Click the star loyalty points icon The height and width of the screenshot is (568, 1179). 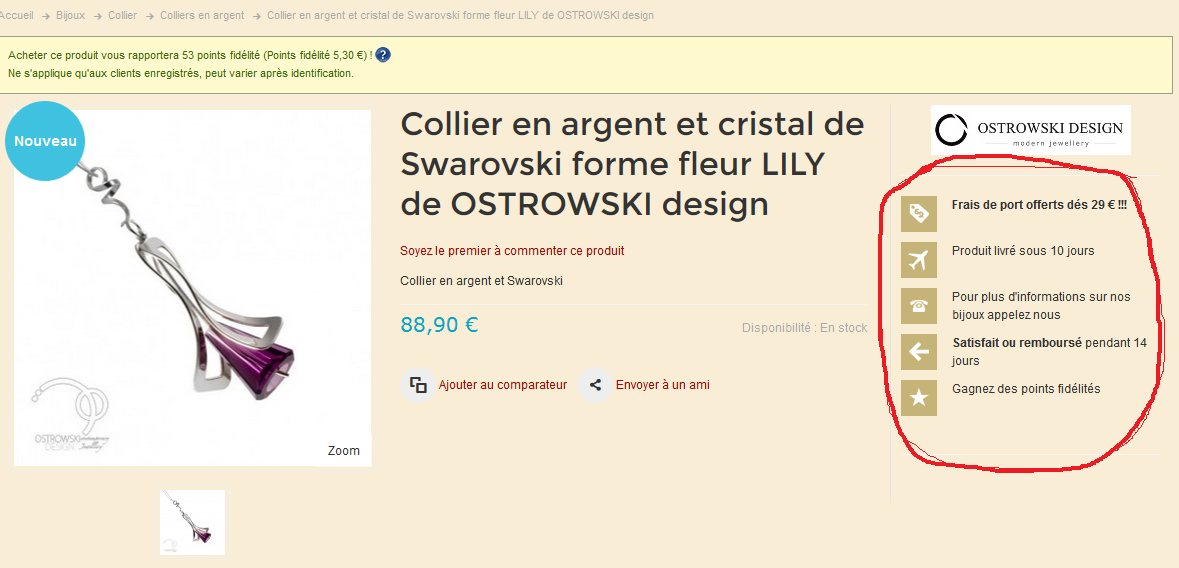[919, 398]
